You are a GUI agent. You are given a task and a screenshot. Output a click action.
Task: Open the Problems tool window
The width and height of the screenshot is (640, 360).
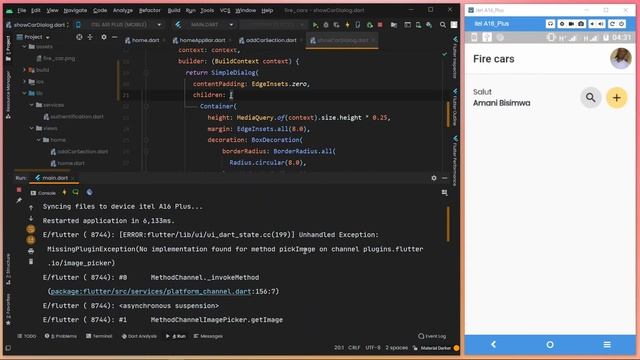point(61,336)
